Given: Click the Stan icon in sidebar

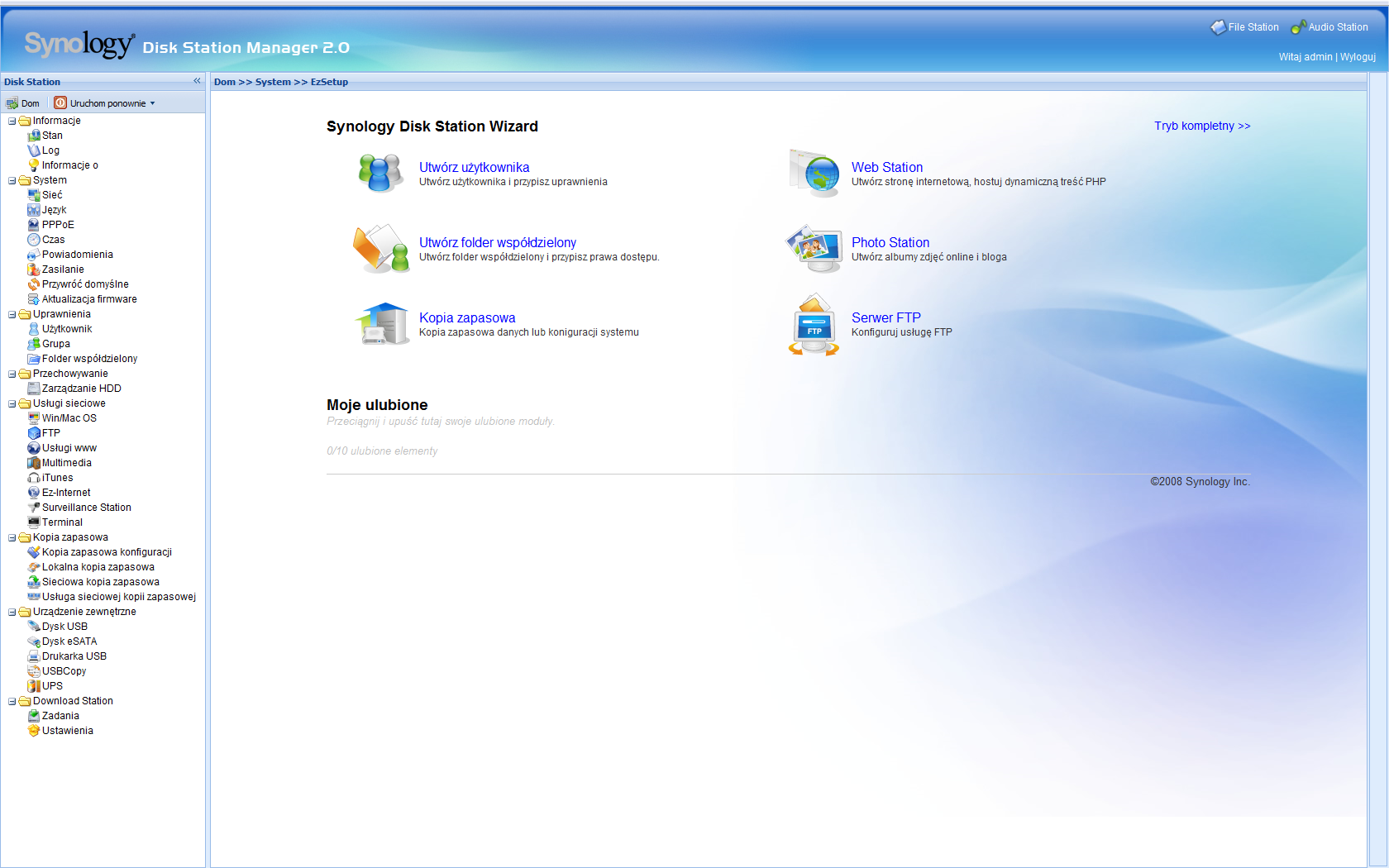Looking at the screenshot, I should 34,136.
